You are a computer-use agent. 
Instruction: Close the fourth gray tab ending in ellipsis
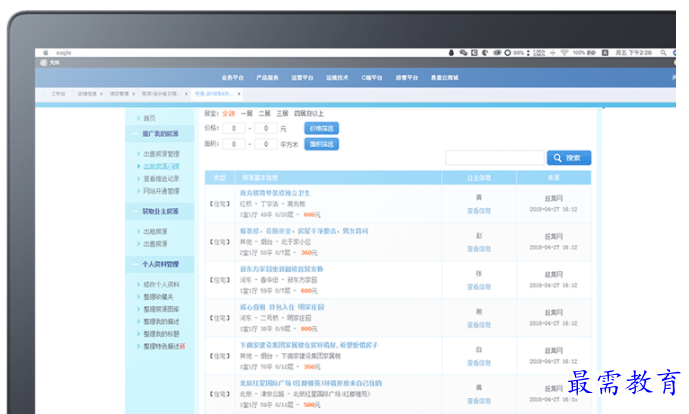click(x=186, y=94)
